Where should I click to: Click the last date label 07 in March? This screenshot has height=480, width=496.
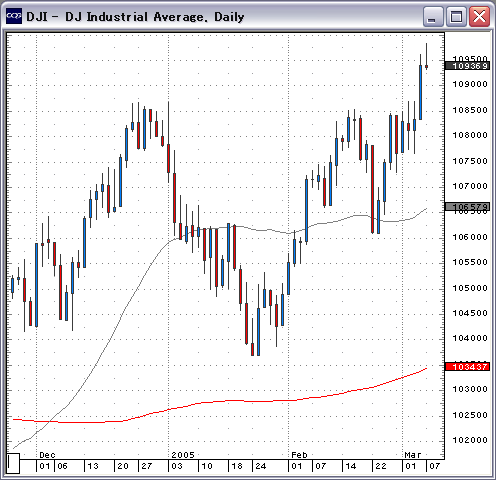[435, 466]
